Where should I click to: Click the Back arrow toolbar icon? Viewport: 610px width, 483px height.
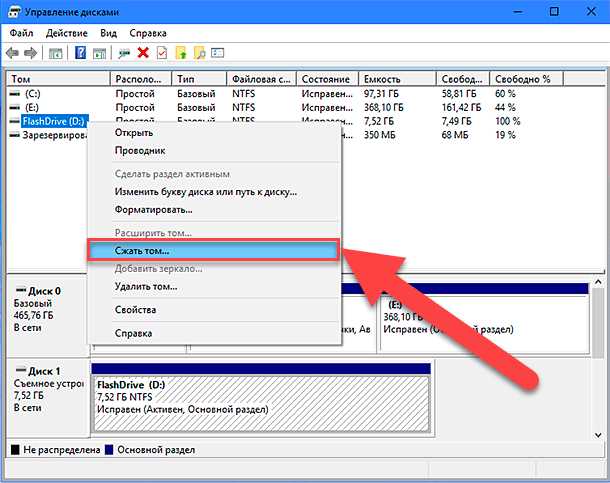pos(12,52)
